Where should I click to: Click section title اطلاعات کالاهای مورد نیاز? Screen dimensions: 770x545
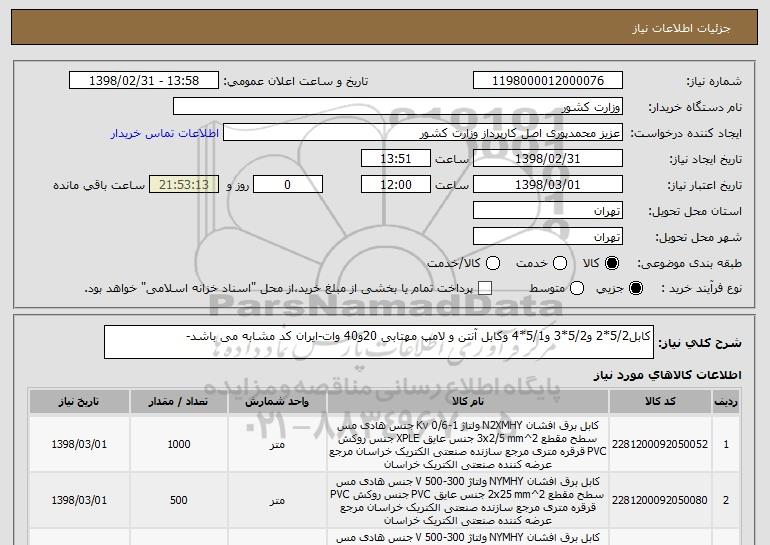(x=667, y=375)
